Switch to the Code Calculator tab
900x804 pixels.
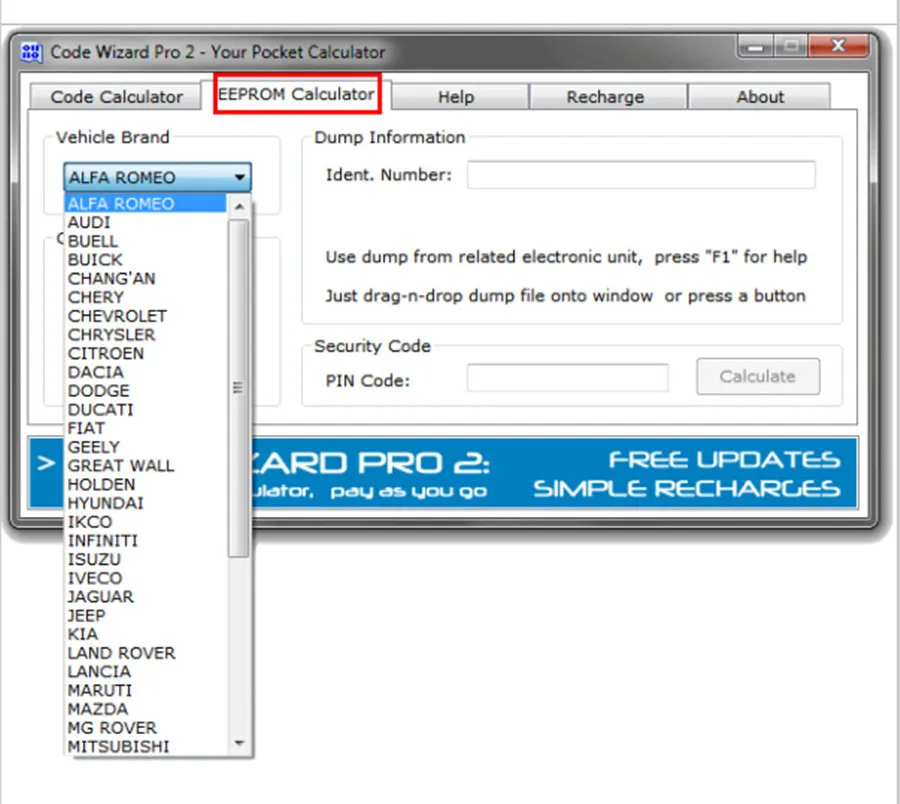(116, 96)
